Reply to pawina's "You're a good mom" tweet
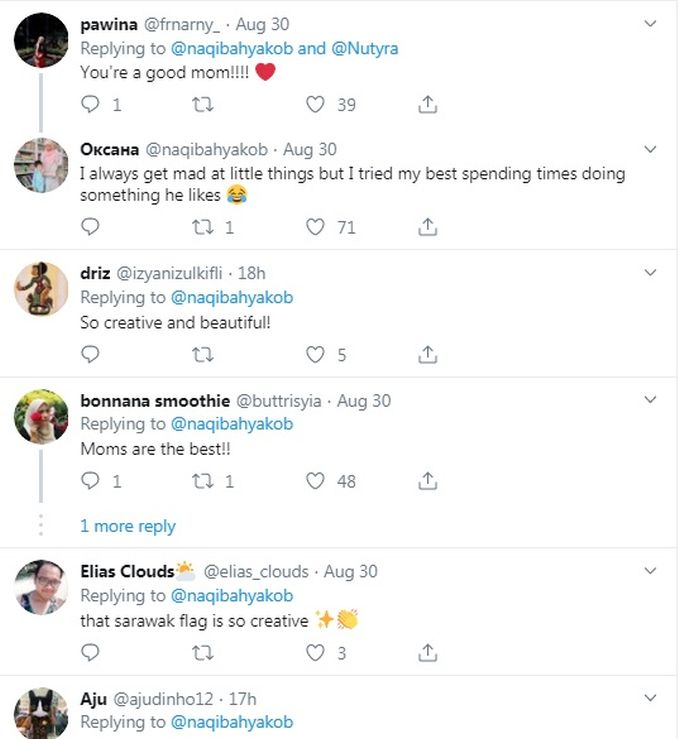The image size is (680, 739). pos(90,104)
